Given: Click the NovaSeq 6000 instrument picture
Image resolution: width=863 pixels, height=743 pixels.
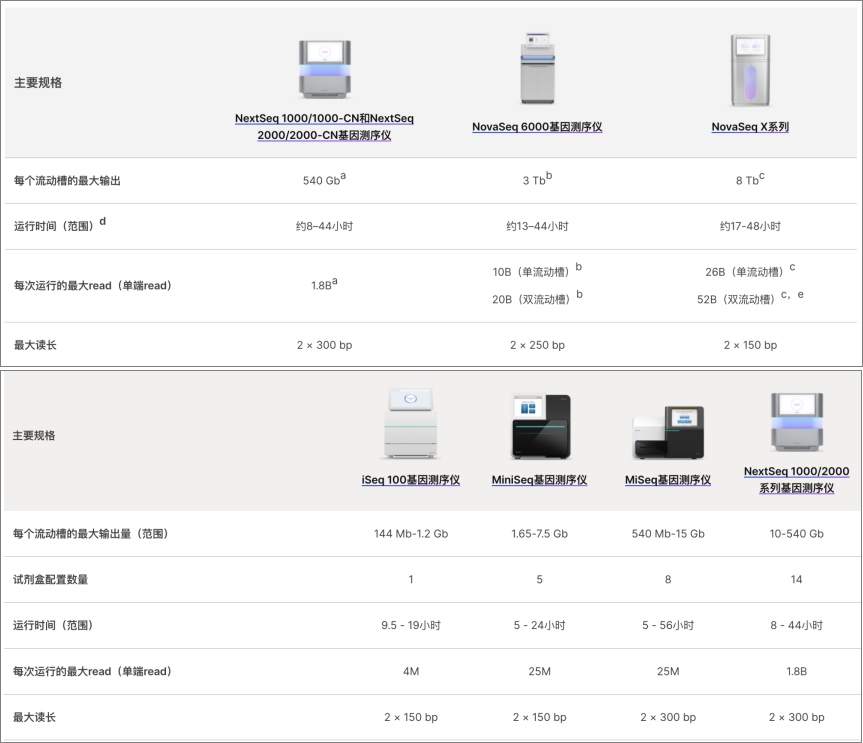Looking at the screenshot, I should (537, 68).
